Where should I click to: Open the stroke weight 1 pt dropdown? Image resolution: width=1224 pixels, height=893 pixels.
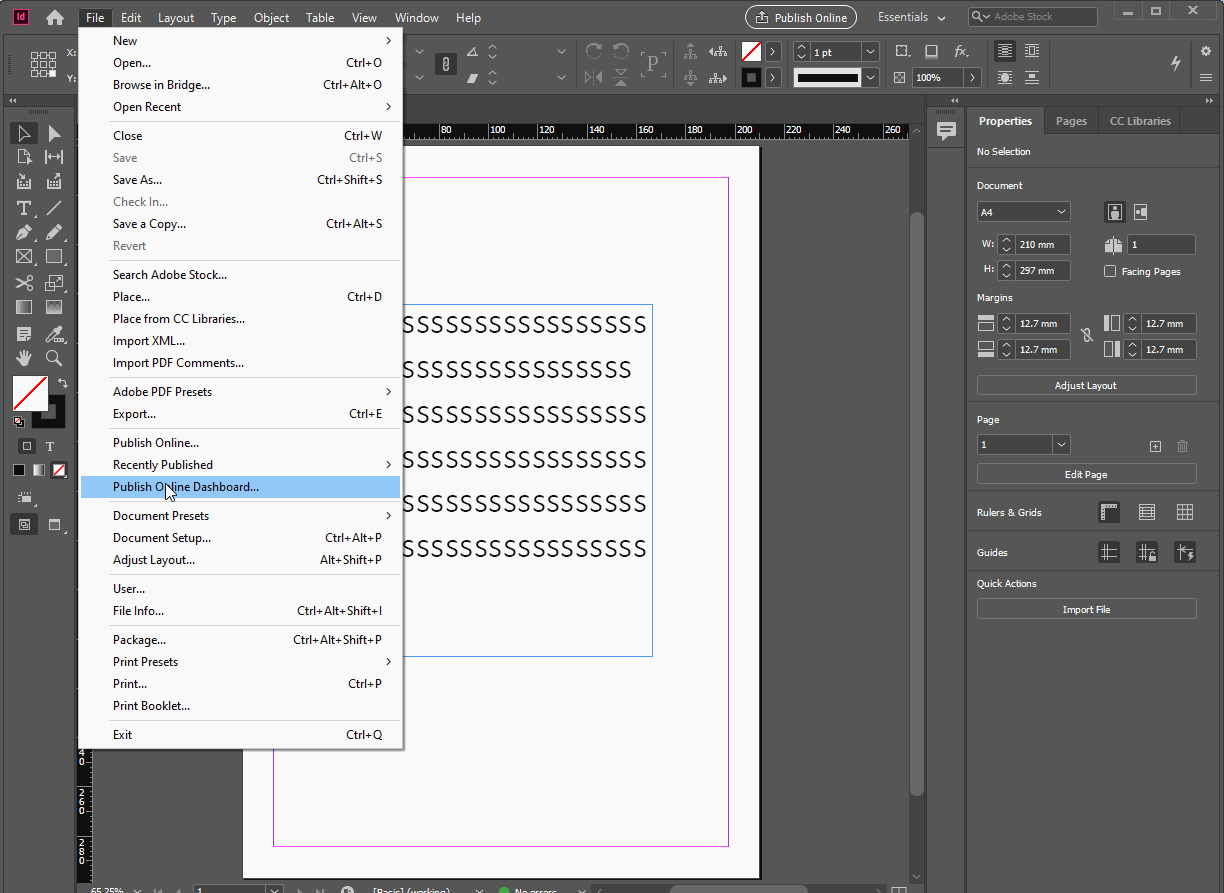coord(871,51)
